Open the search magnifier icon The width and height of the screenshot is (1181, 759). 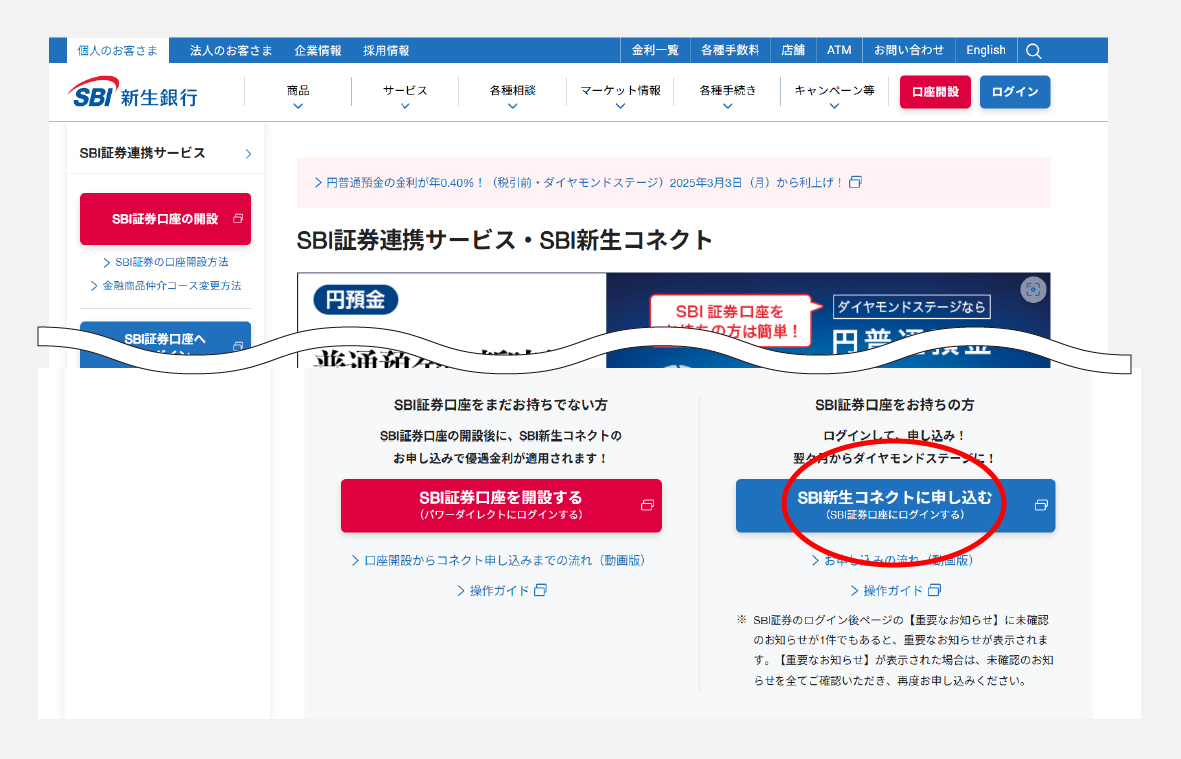coord(1033,50)
